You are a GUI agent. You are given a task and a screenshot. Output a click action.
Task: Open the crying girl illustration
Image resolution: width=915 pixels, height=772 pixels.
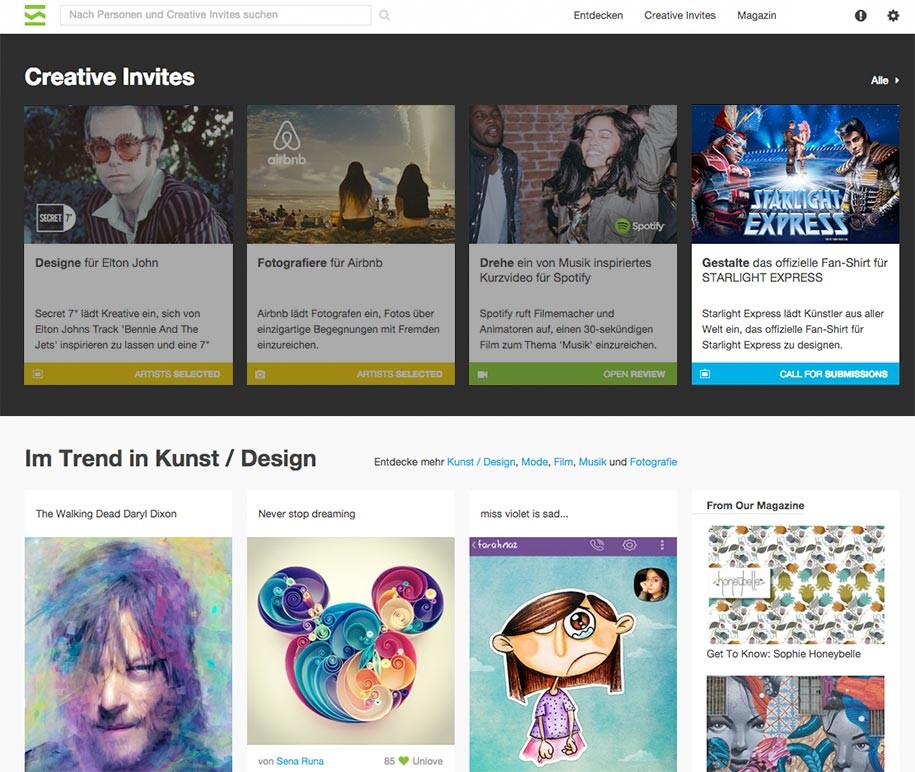[x=573, y=654]
